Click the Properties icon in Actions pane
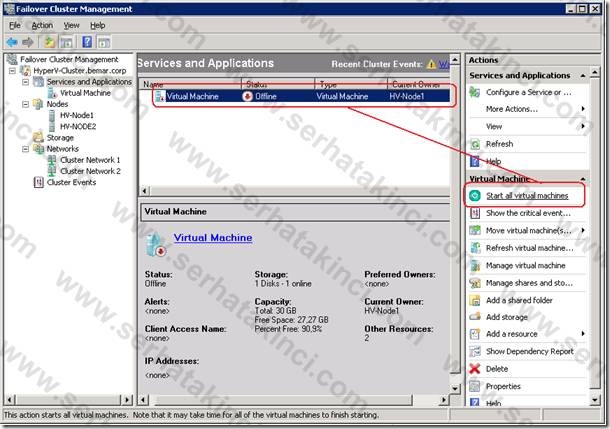Screen dimensions: 610x429 click(x=475, y=386)
